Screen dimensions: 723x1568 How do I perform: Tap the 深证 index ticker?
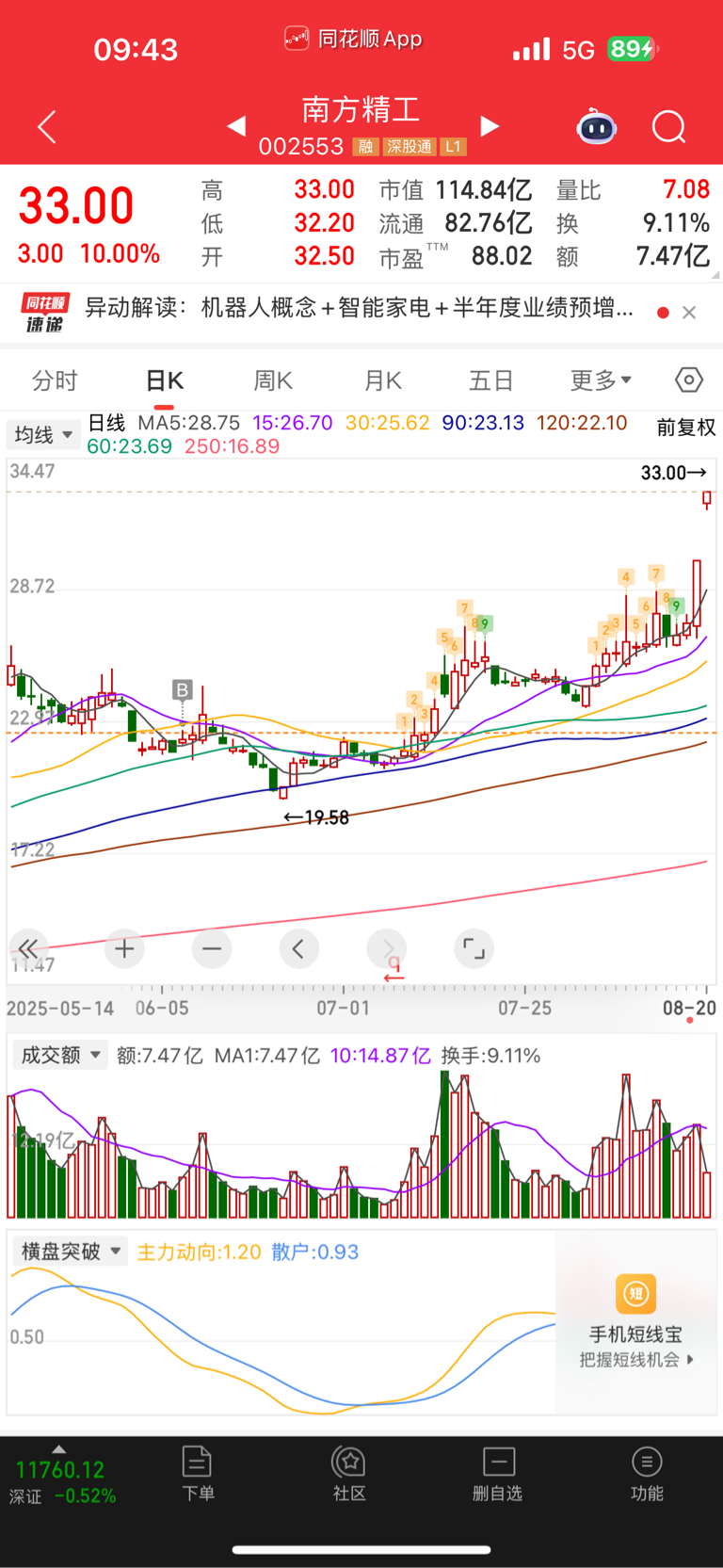click(x=62, y=1481)
